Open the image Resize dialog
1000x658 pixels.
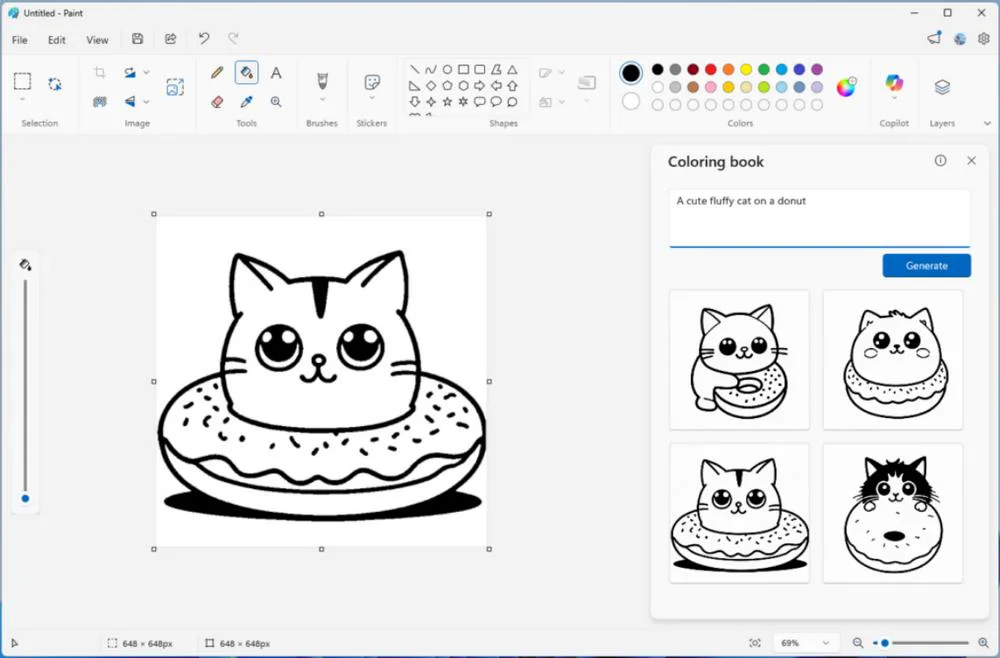pyautogui.click(x=175, y=86)
